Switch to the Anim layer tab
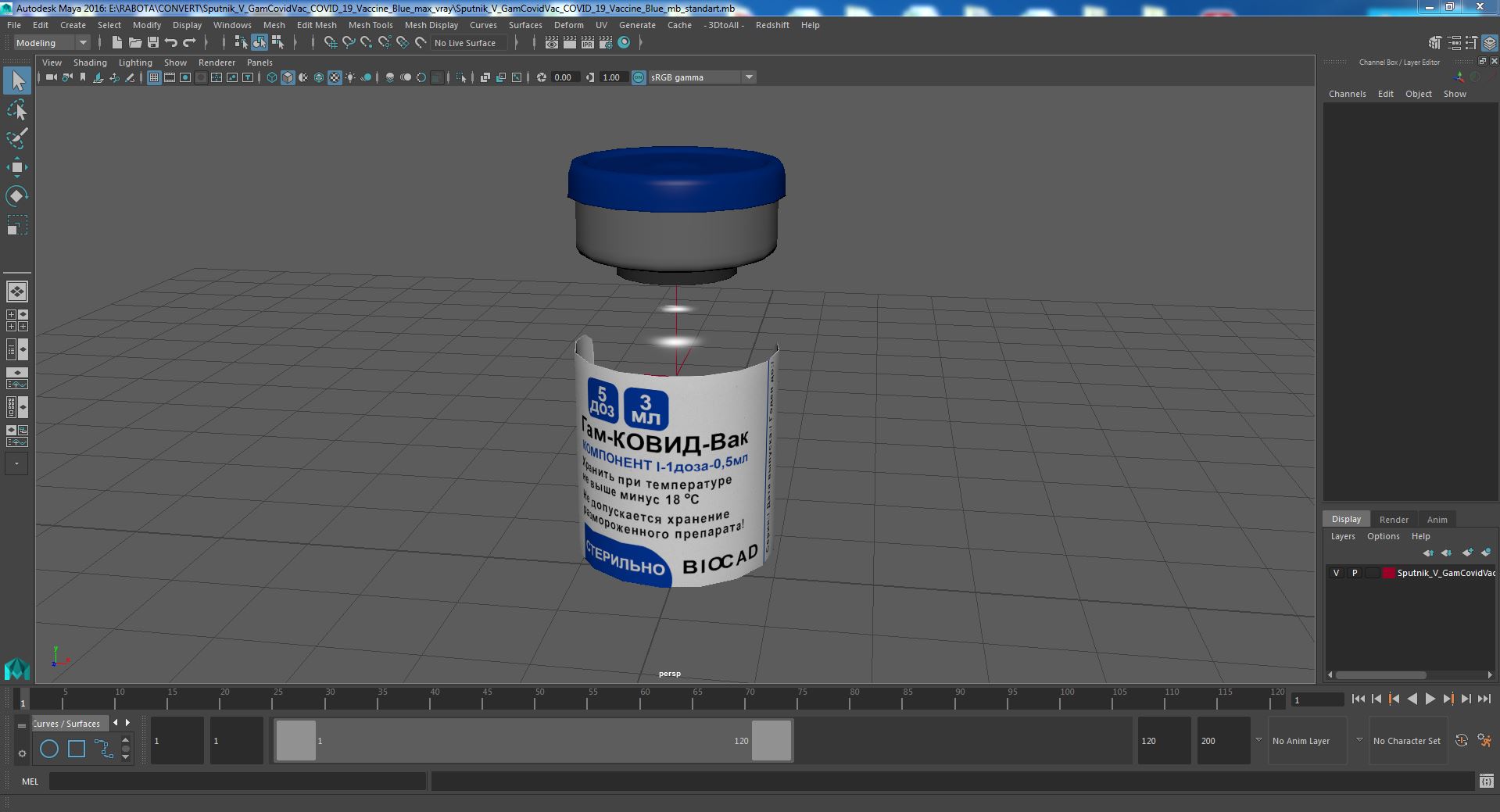The image size is (1500, 812). coord(1437,520)
